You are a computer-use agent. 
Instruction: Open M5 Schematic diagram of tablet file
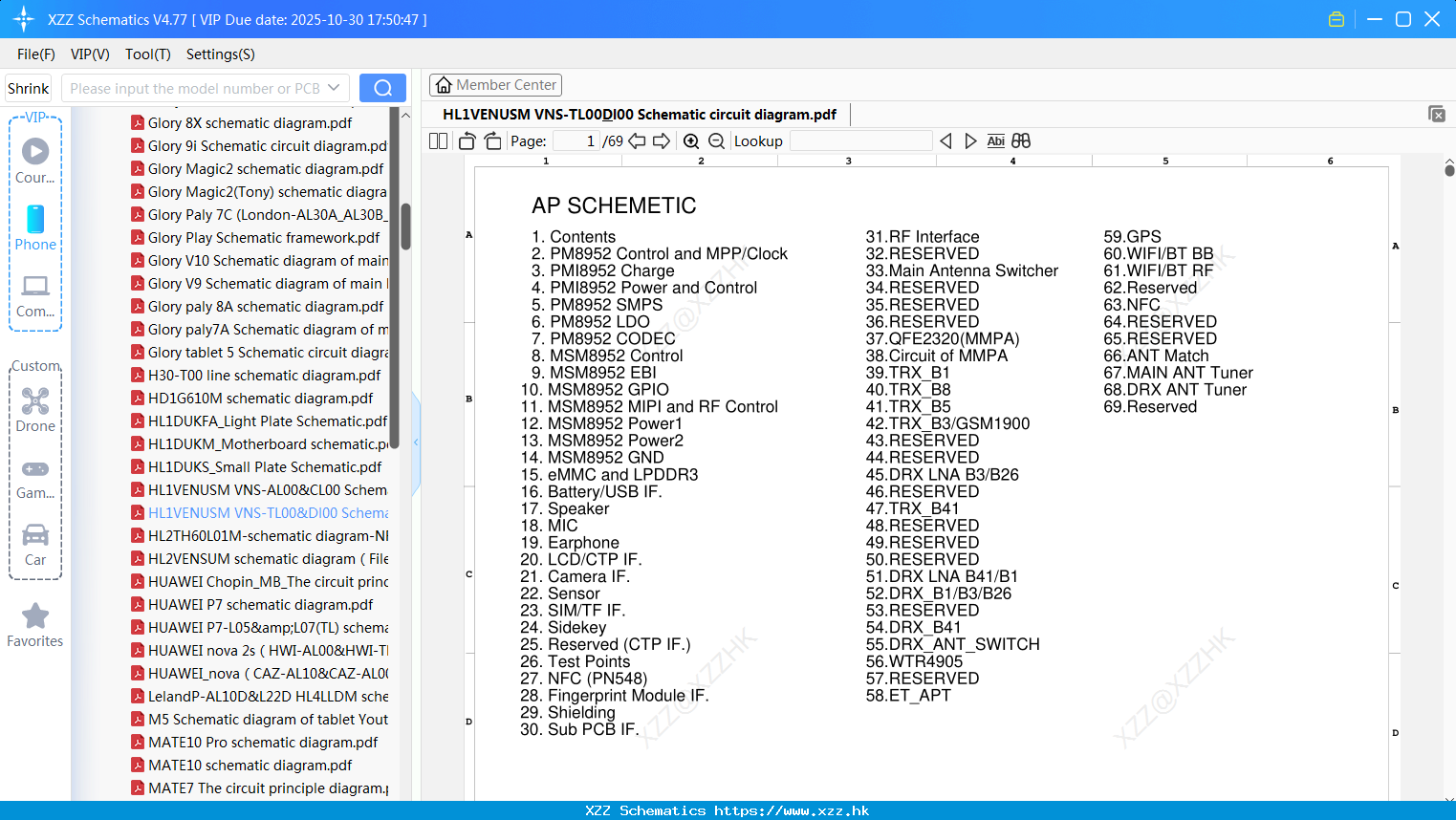point(259,720)
